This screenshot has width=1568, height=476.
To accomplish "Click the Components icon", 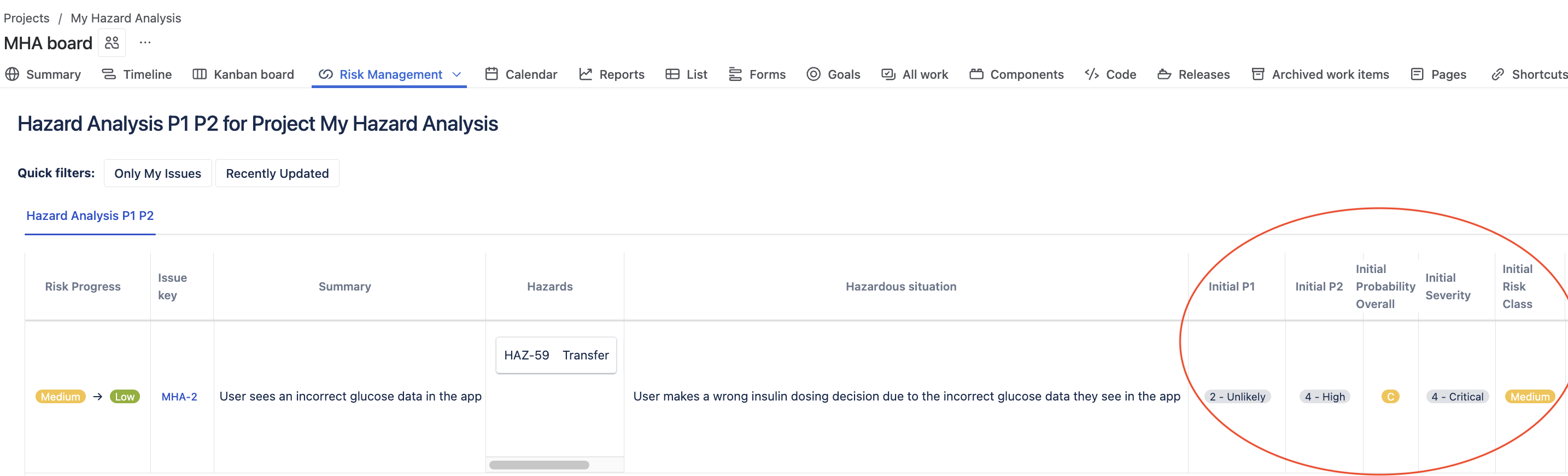I will coord(976,74).
